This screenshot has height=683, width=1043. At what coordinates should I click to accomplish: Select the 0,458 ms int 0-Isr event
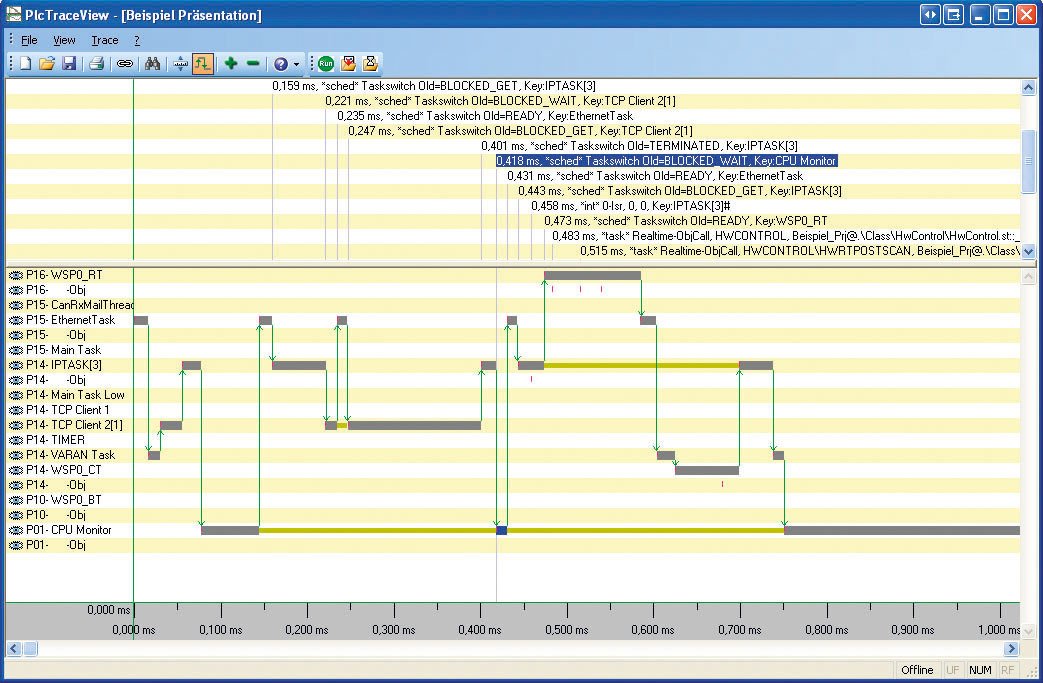coord(631,206)
